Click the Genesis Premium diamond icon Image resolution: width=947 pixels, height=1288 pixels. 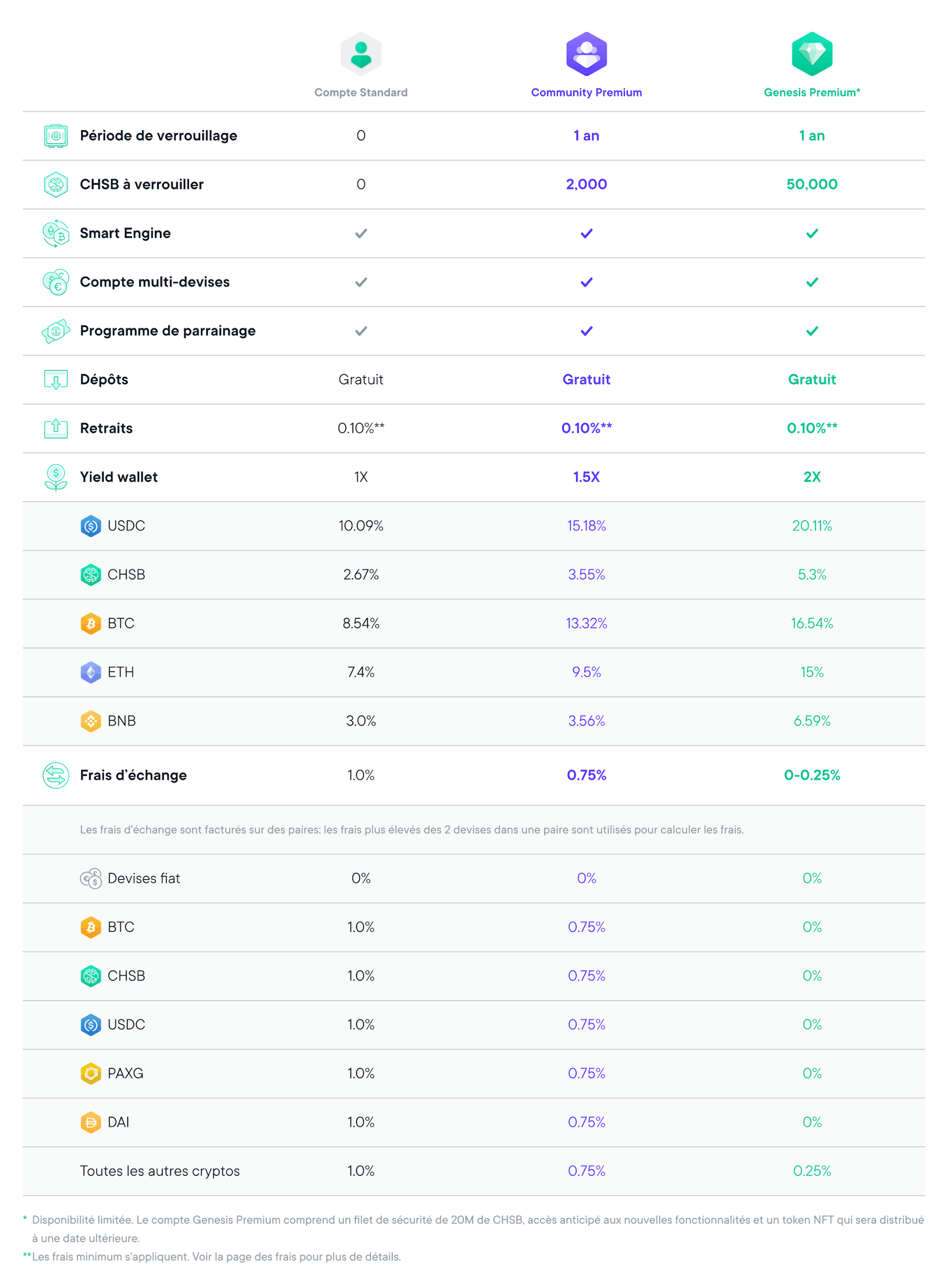812,55
